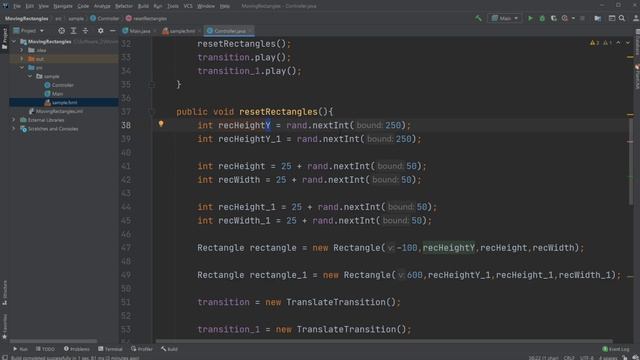Expand Scratches and Consoles node
Image resolution: width=640 pixels, height=360 pixels.
(14, 129)
